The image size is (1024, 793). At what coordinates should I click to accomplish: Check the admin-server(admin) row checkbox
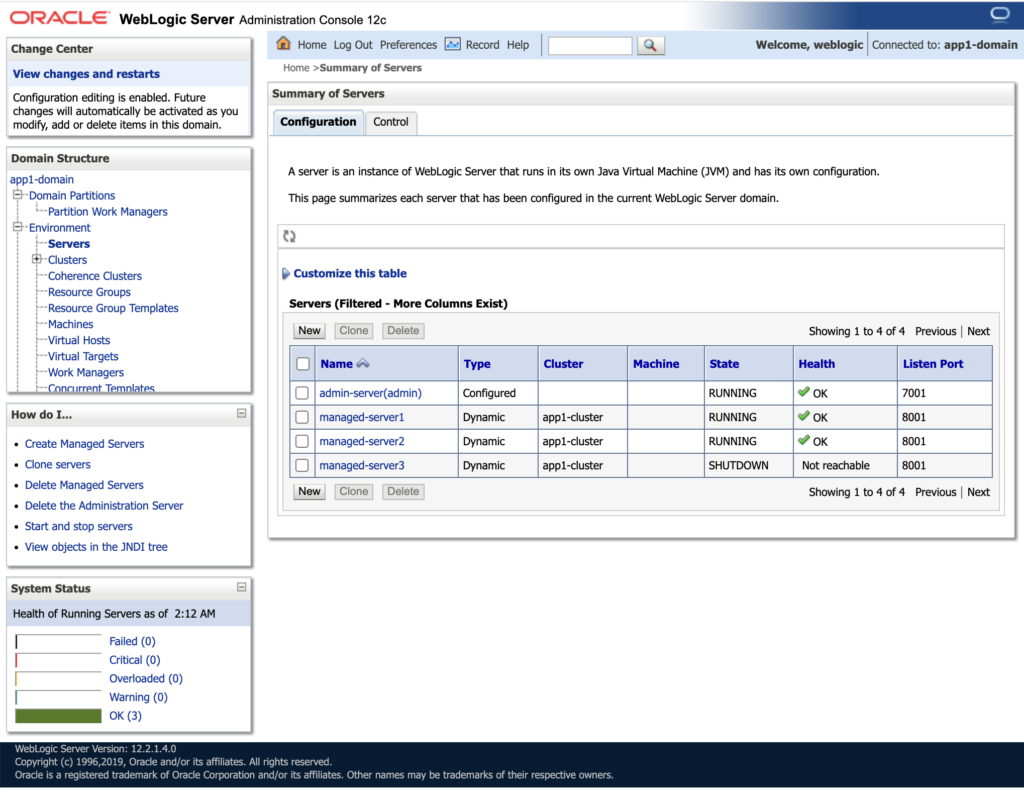302,393
